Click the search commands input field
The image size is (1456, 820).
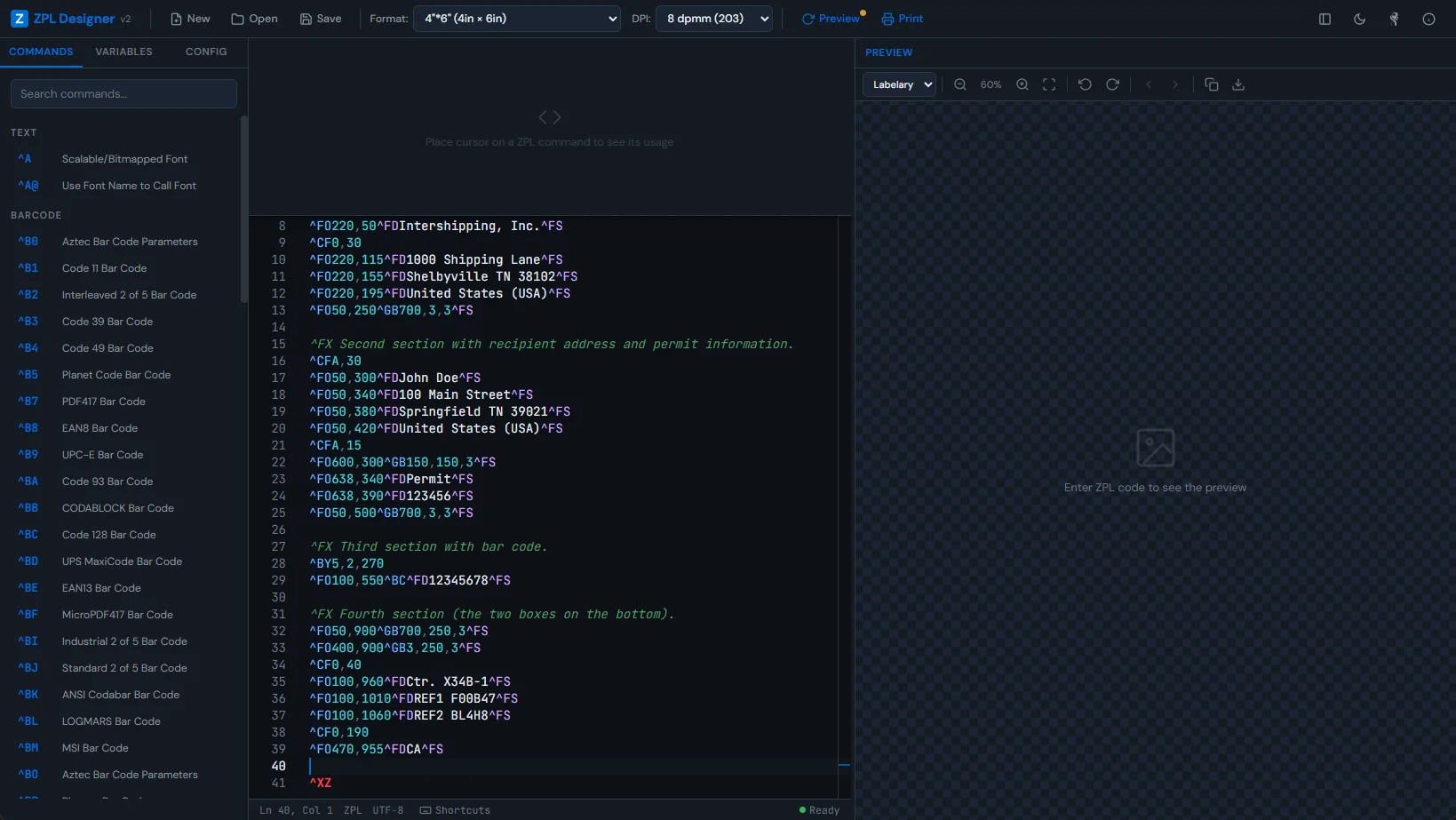point(123,93)
